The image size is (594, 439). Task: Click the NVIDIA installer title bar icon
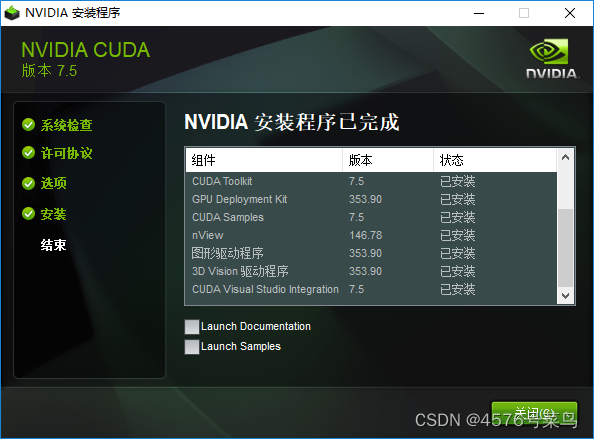coord(12,13)
